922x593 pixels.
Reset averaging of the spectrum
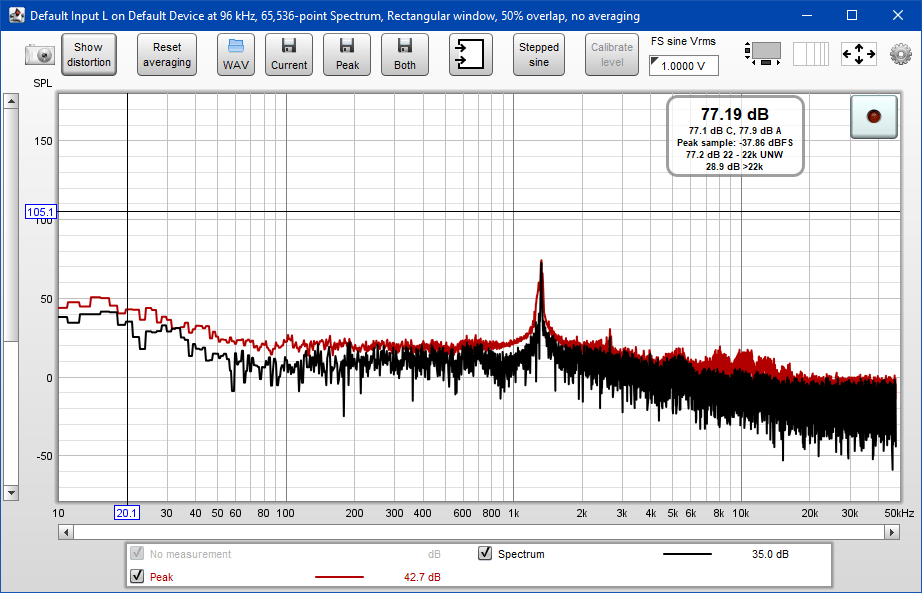pos(167,55)
